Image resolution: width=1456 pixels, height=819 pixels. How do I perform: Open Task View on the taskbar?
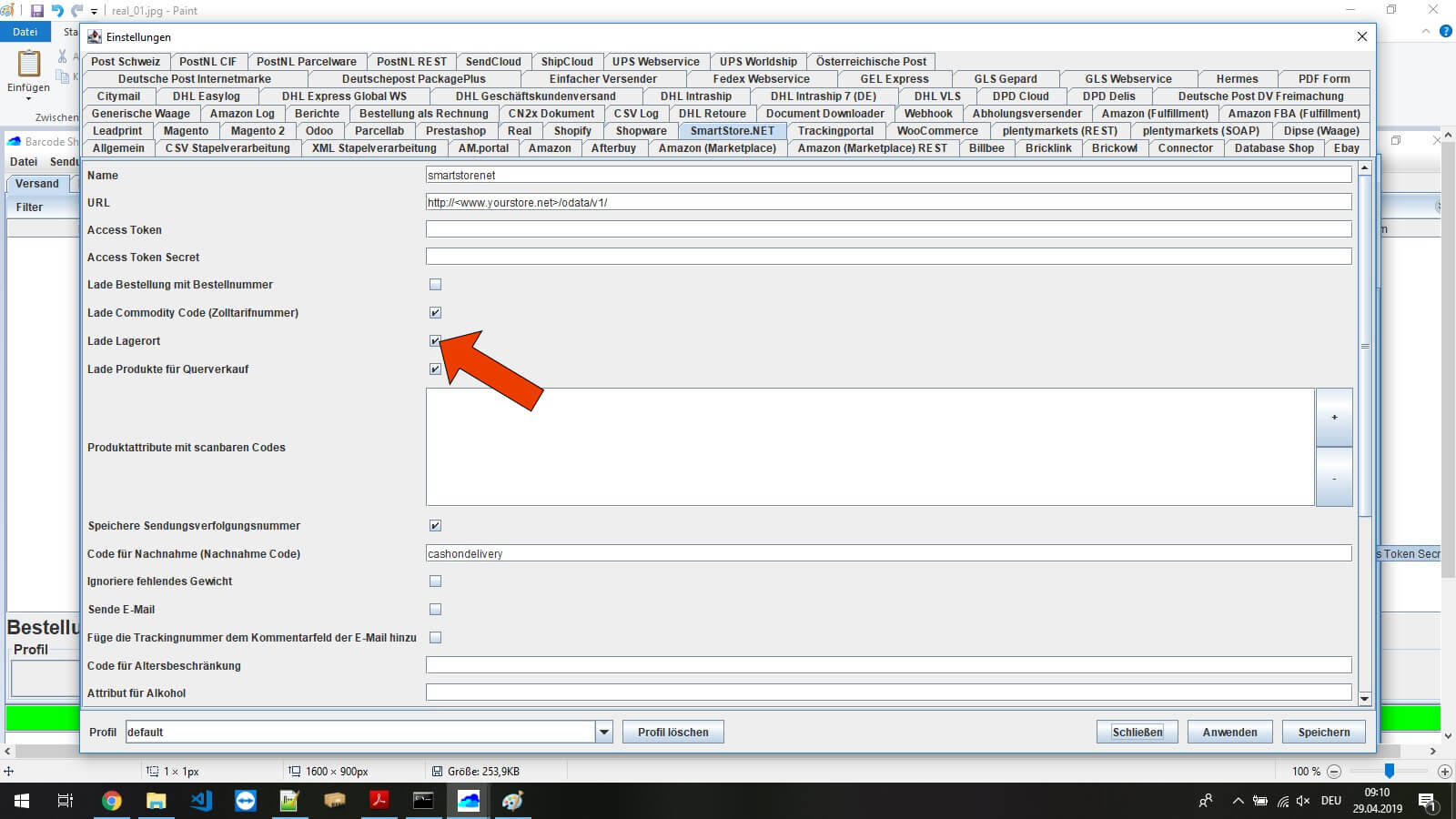66,801
